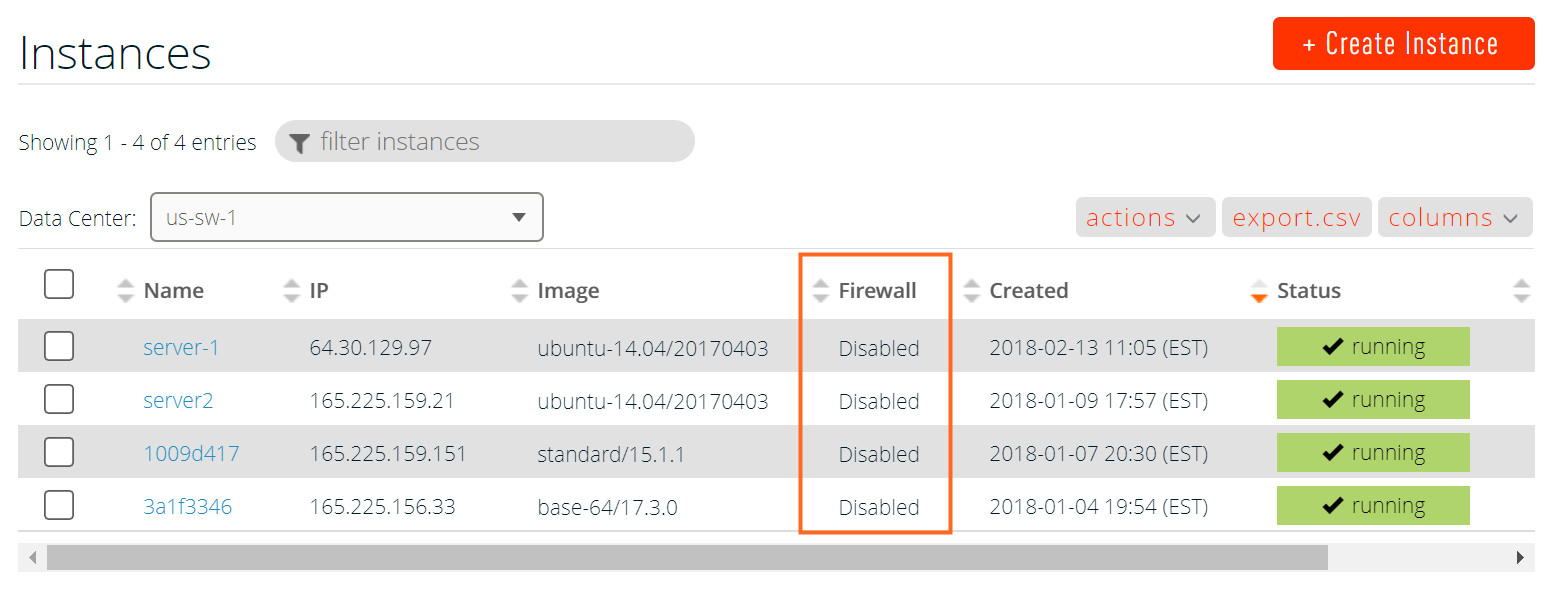Toggle the Status column sort arrow
Image resolution: width=1566 pixels, height=590 pixels.
[x=1259, y=291]
